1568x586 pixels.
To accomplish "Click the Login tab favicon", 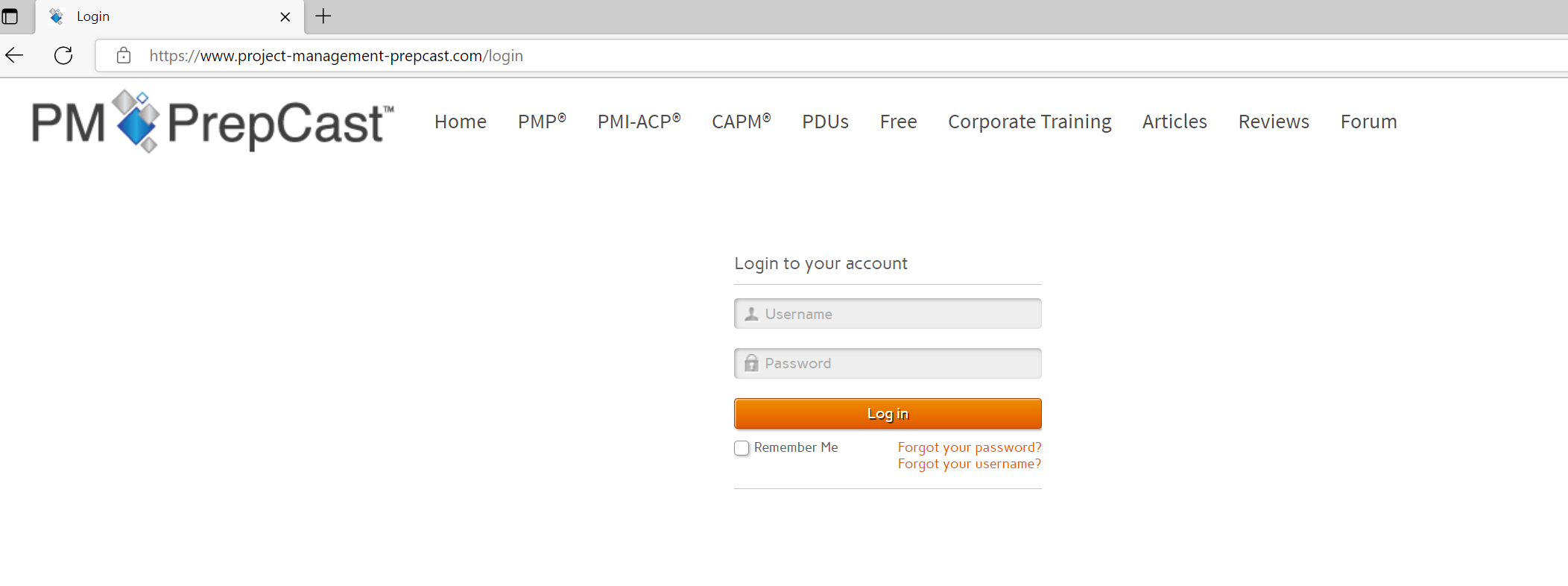I will (x=57, y=16).
